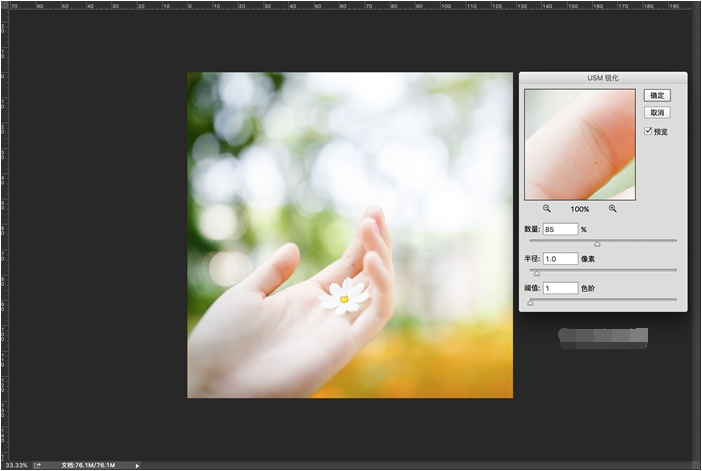The height and width of the screenshot is (471, 702).
Task: Click the white flower on the canvas
Action: coord(344,296)
